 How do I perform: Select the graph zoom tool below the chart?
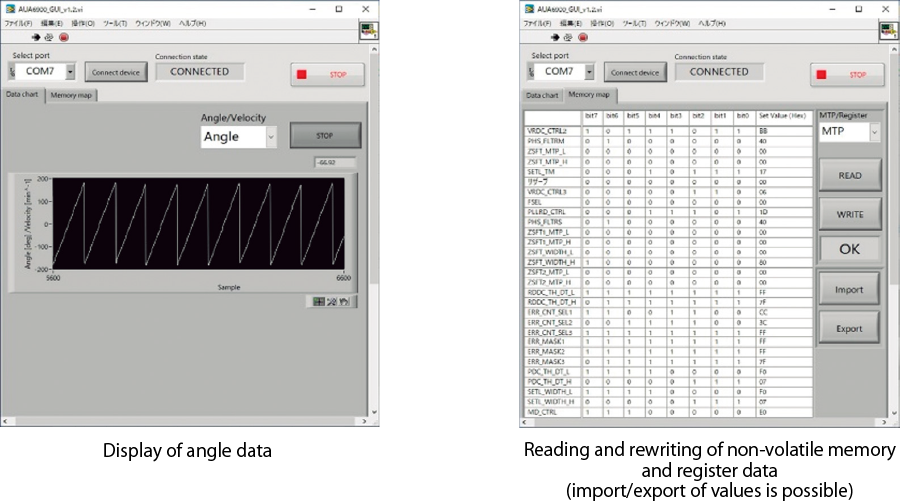pyautogui.click(x=333, y=300)
